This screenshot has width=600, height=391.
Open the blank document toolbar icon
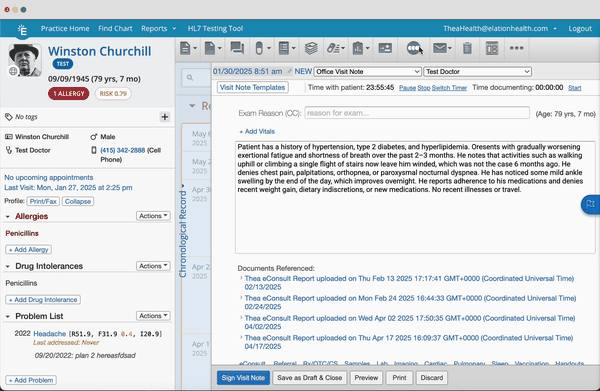pos(210,48)
